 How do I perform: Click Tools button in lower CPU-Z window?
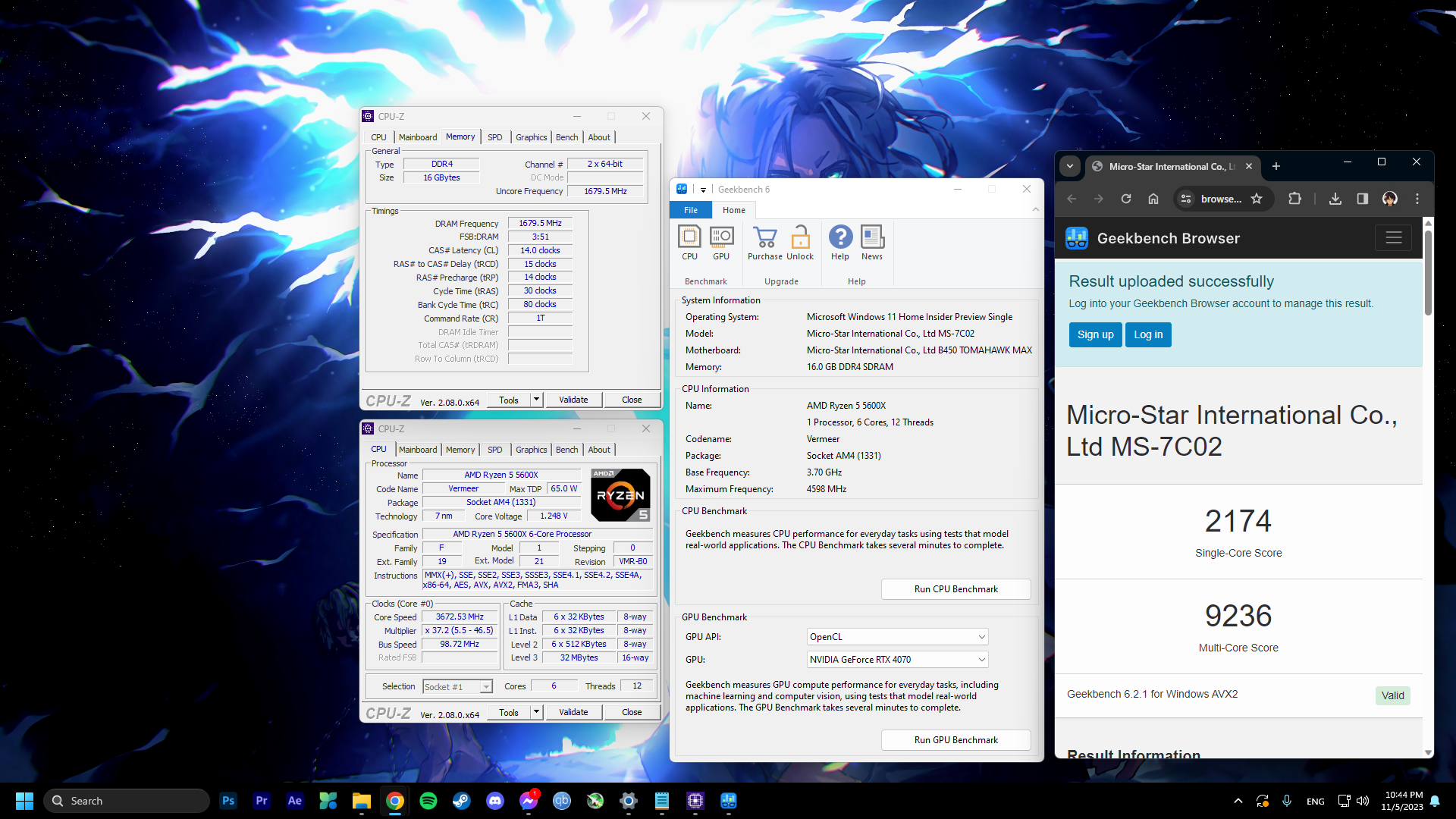coord(509,712)
